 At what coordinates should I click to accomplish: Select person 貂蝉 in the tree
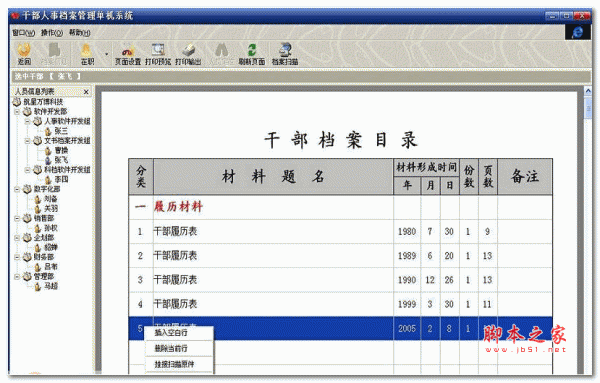pos(51,247)
